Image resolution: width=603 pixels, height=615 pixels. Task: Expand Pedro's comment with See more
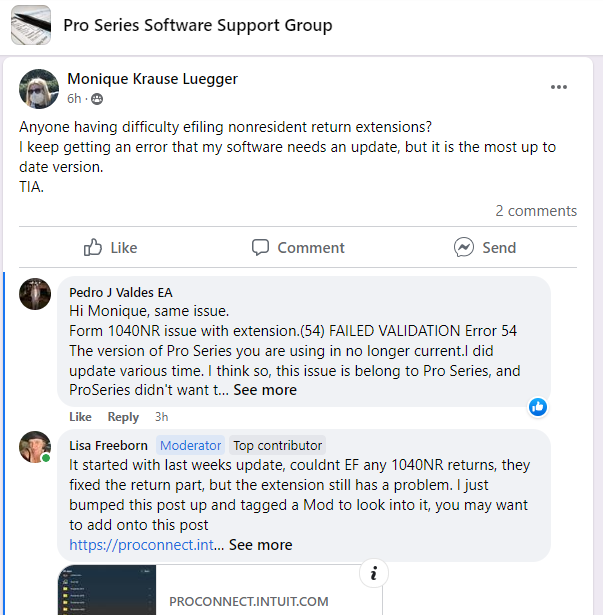263,390
